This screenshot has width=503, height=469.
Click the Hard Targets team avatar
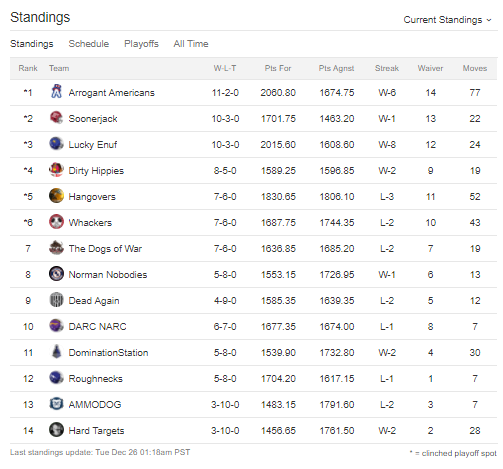(x=56, y=430)
